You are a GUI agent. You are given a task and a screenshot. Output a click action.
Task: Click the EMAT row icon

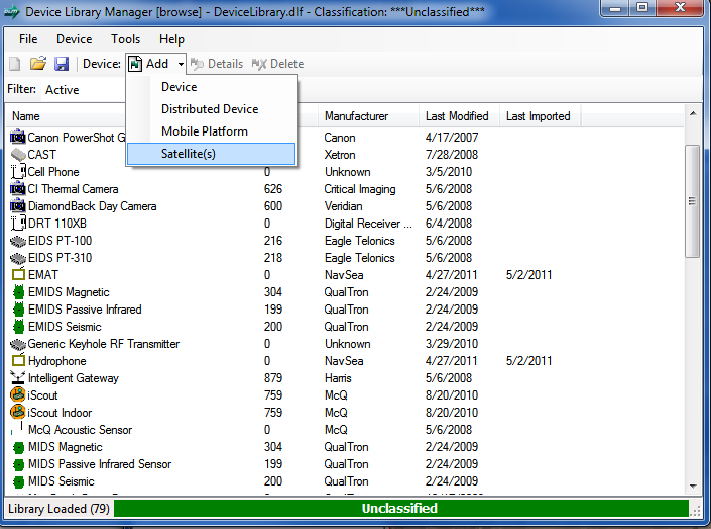tap(18, 274)
